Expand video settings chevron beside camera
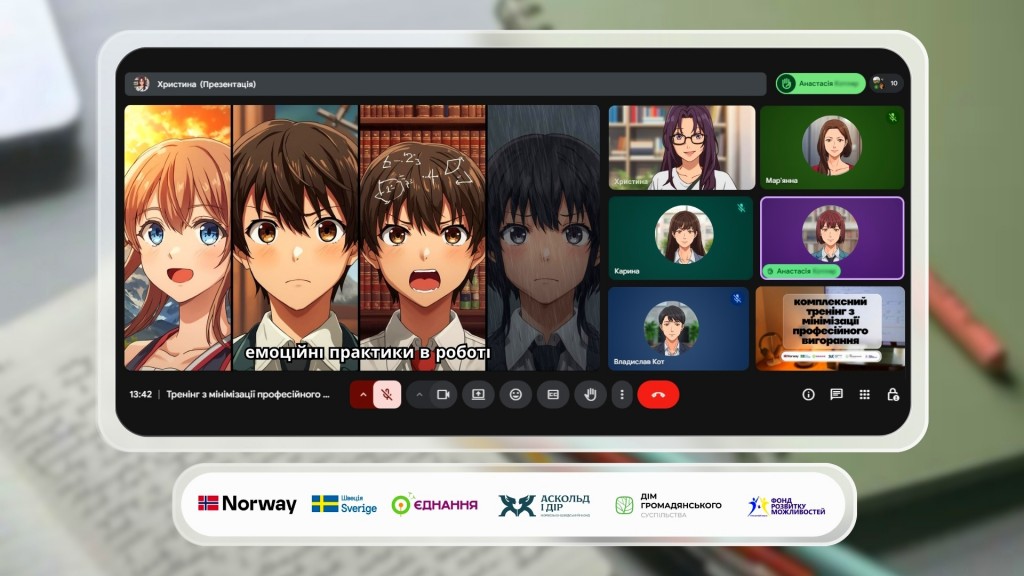The width and height of the screenshot is (1024, 576). click(x=419, y=394)
